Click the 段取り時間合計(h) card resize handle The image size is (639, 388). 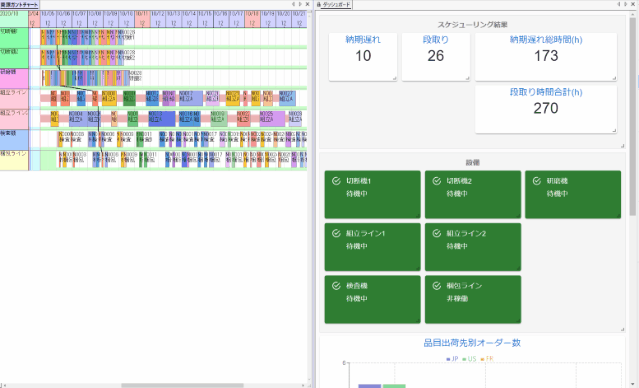click(x=614, y=131)
